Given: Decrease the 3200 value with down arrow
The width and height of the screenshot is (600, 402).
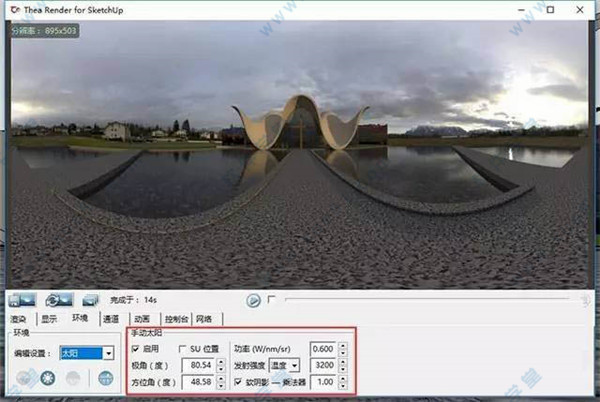Looking at the screenshot, I should tap(343, 369).
